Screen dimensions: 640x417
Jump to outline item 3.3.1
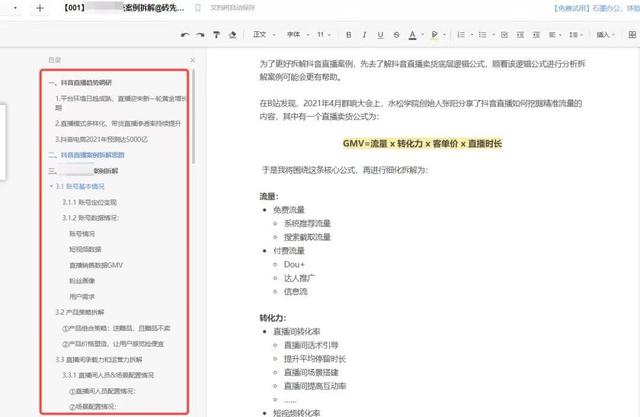point(108,375)
